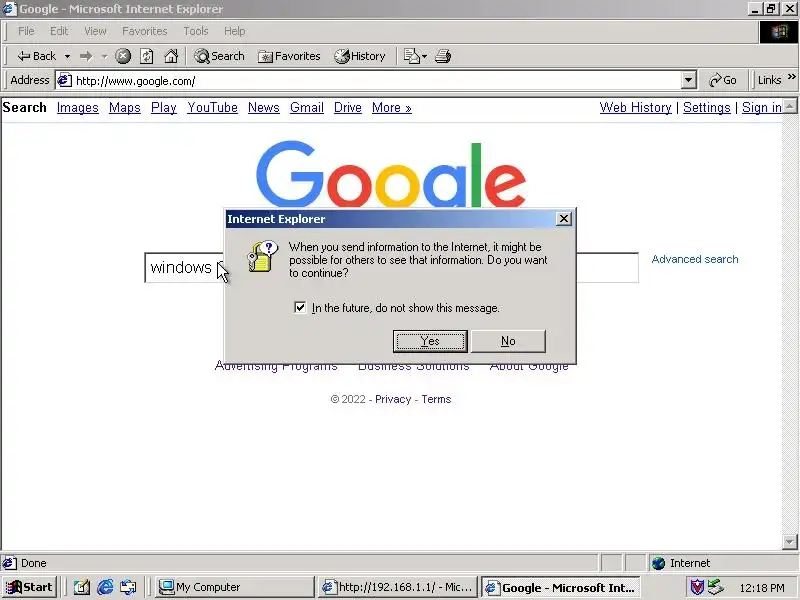Open Google Settings link

click(707, 108)
